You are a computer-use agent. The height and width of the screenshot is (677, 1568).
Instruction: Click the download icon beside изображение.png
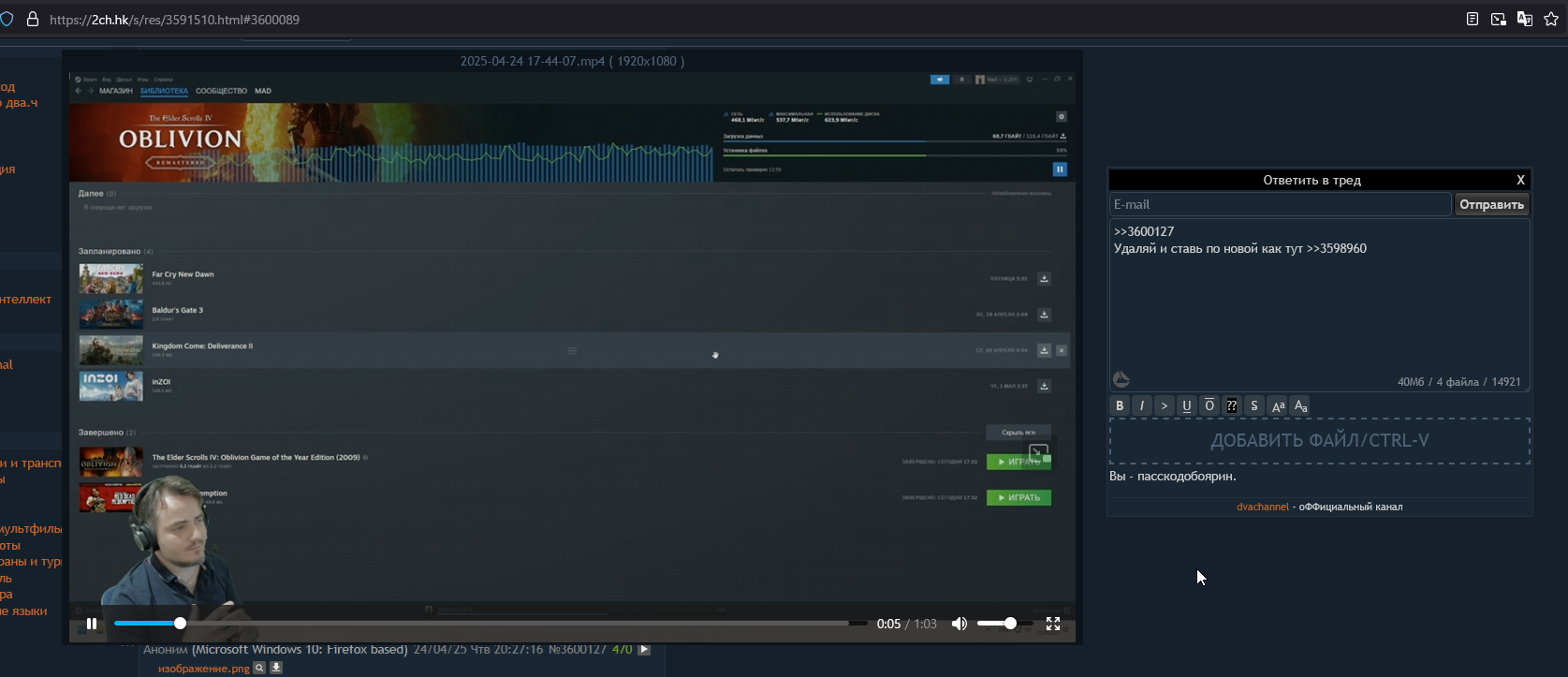[276, 668]
